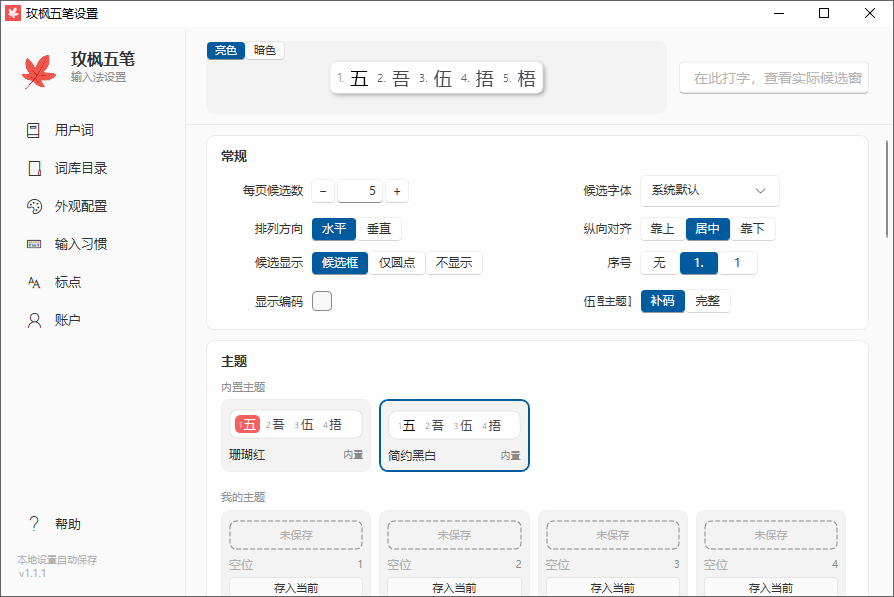Open the 候选字体 dropdown
Screen dimensions: 894x597
[x=710, y=190]
